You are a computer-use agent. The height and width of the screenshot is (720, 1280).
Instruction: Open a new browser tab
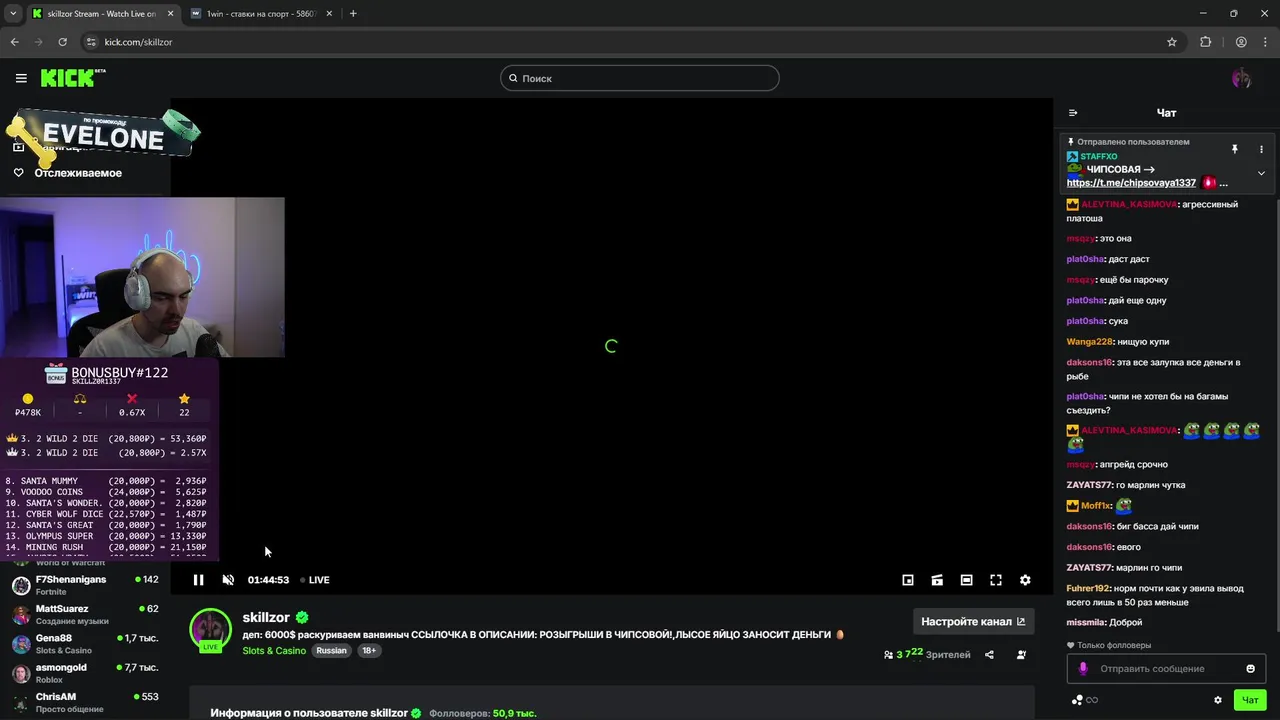point(353,14)
